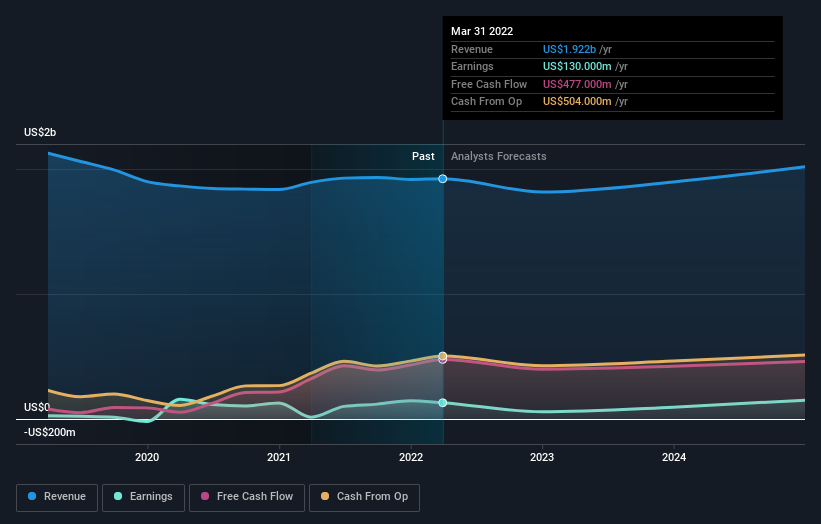821x524 pixels.
Task: Click the US$130.000m earnings value in tooltip
Action: point(577,66)
